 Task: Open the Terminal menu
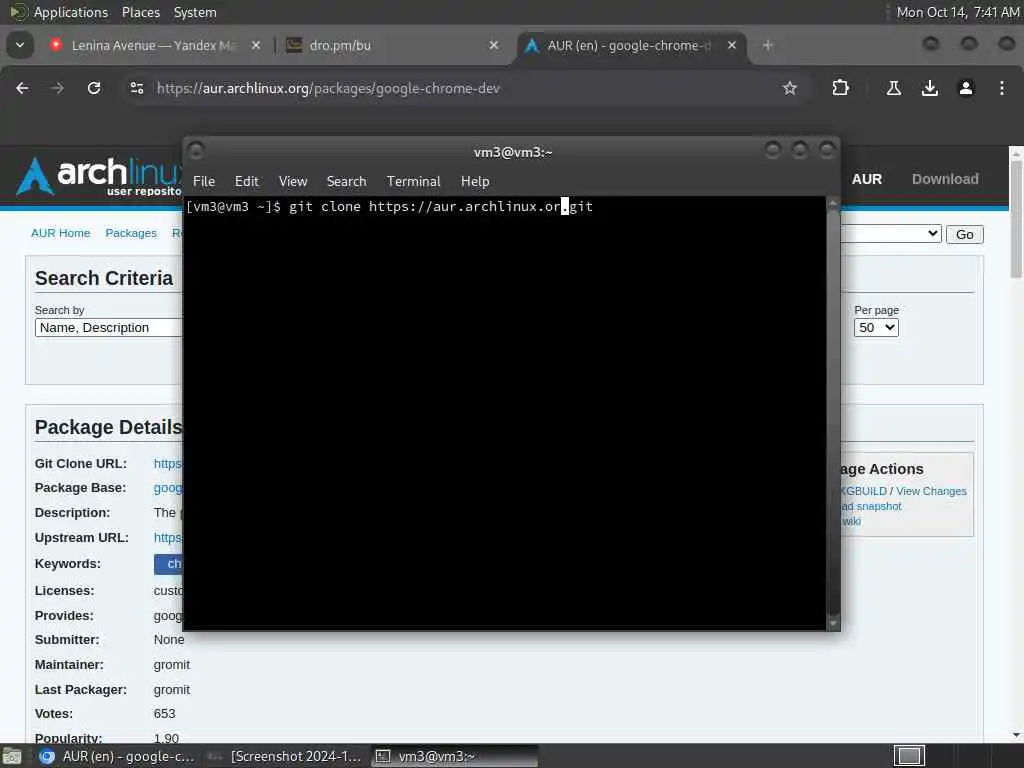click(x=413, y=182)
